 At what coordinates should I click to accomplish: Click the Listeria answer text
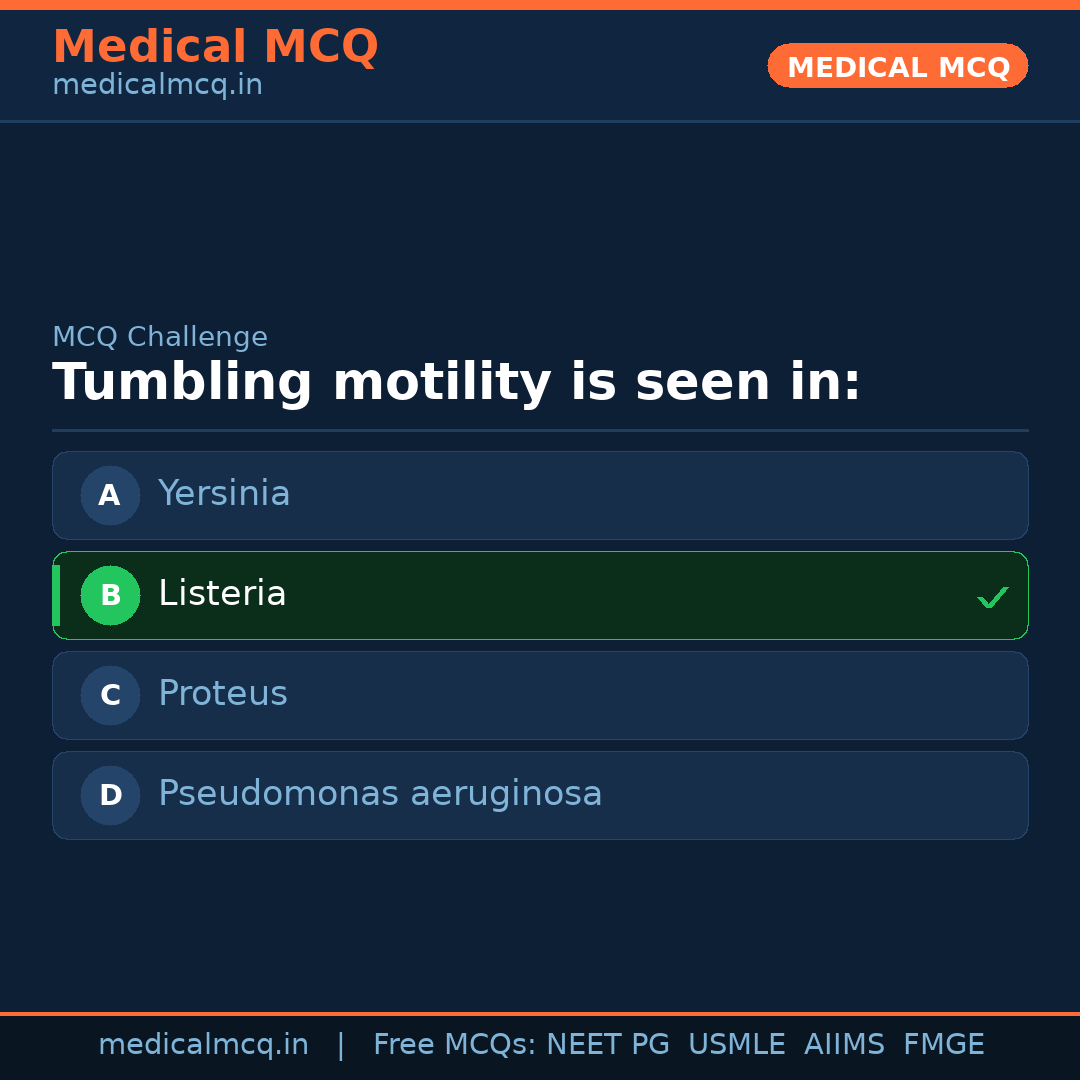point(222,594)
